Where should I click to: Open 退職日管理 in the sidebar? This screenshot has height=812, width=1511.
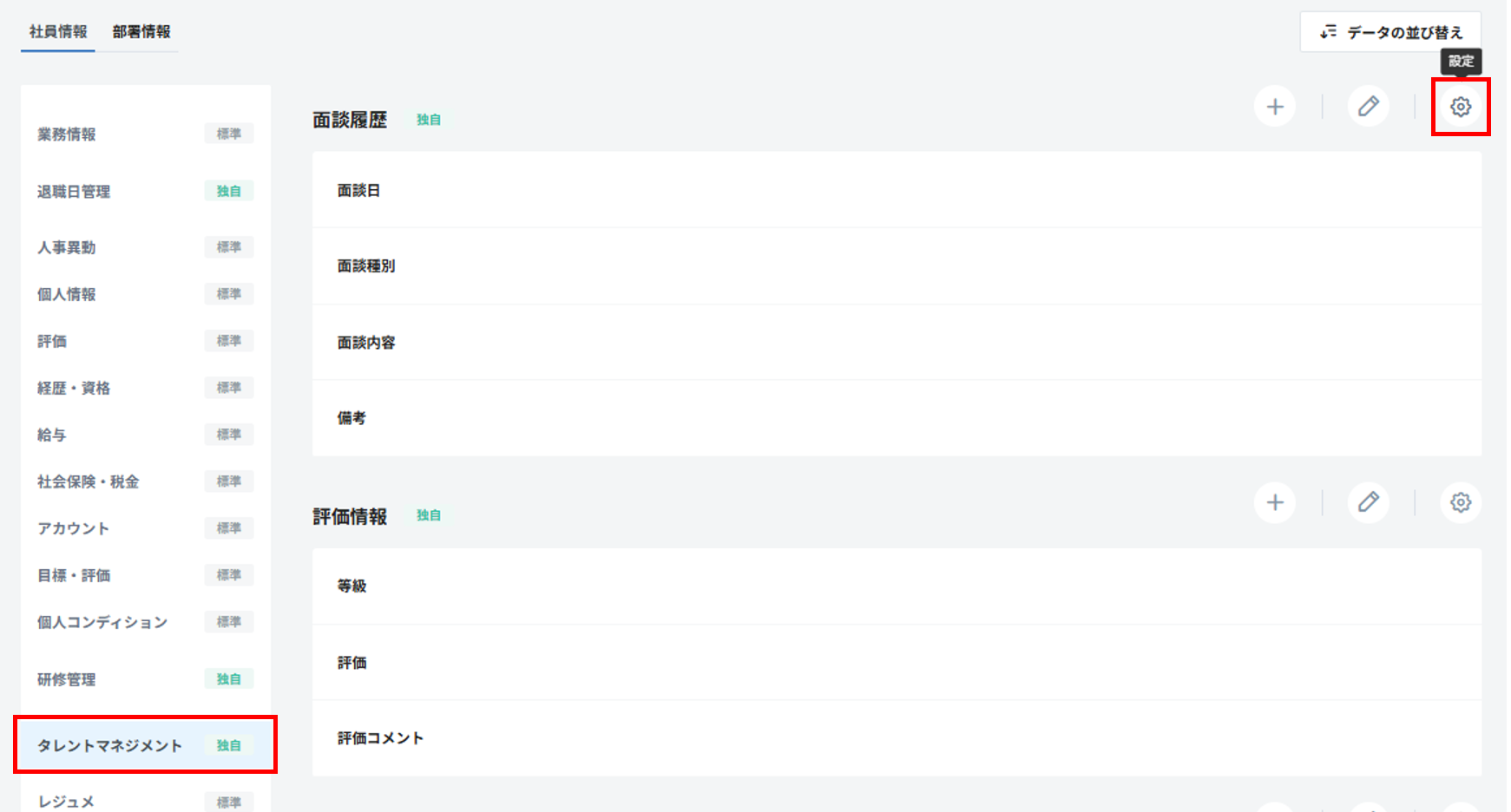point(74,192)
